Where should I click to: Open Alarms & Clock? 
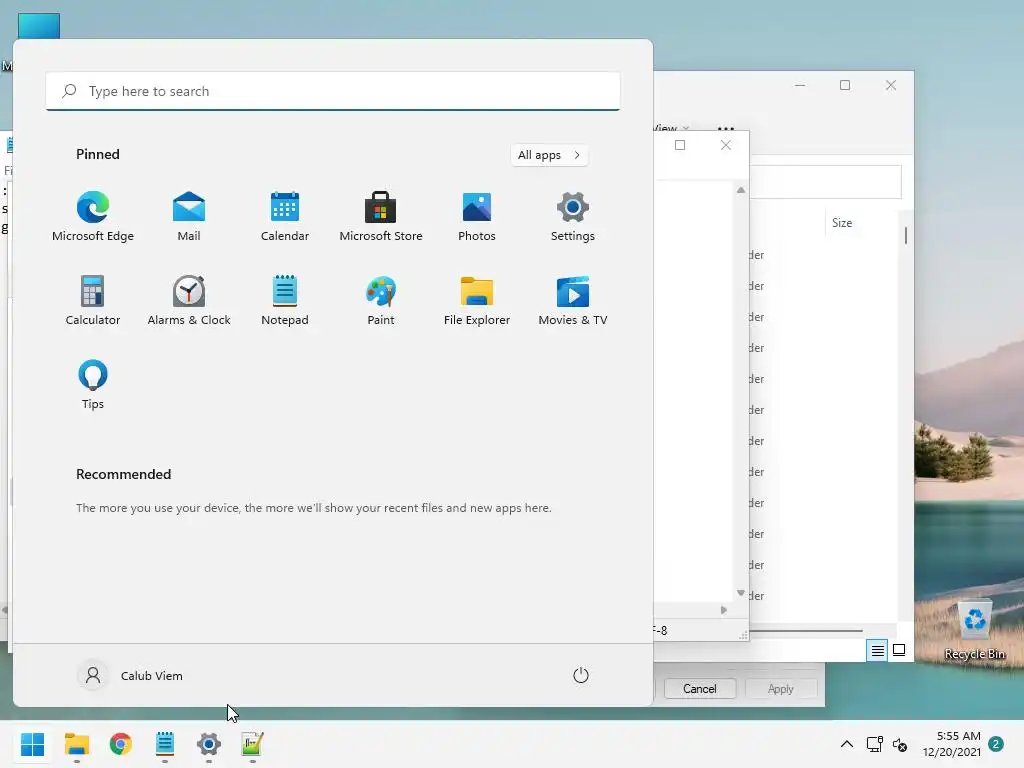point(189,301)
